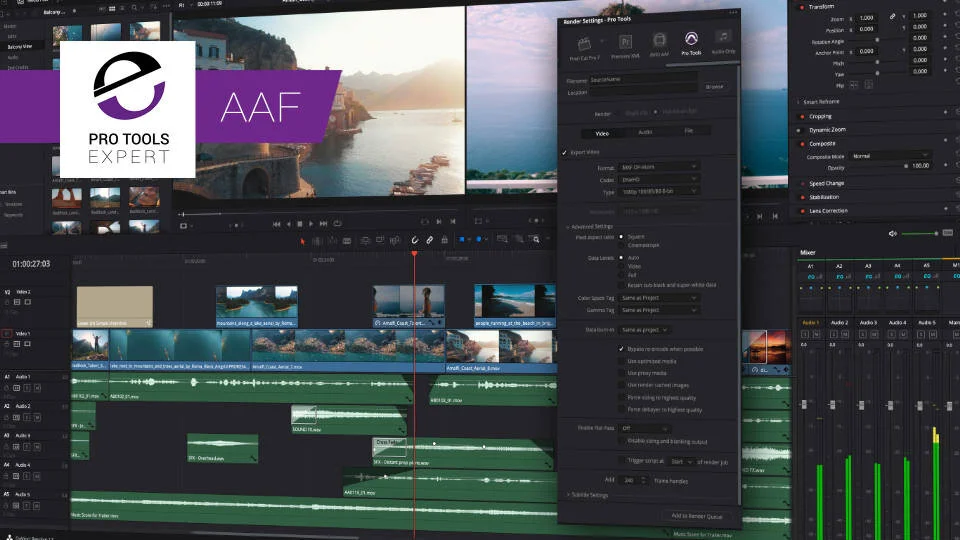The height and width of the screenshot is (540, 960).
Task: Select Cinemascope pixel aspect ratio
Action: [621, 245]
